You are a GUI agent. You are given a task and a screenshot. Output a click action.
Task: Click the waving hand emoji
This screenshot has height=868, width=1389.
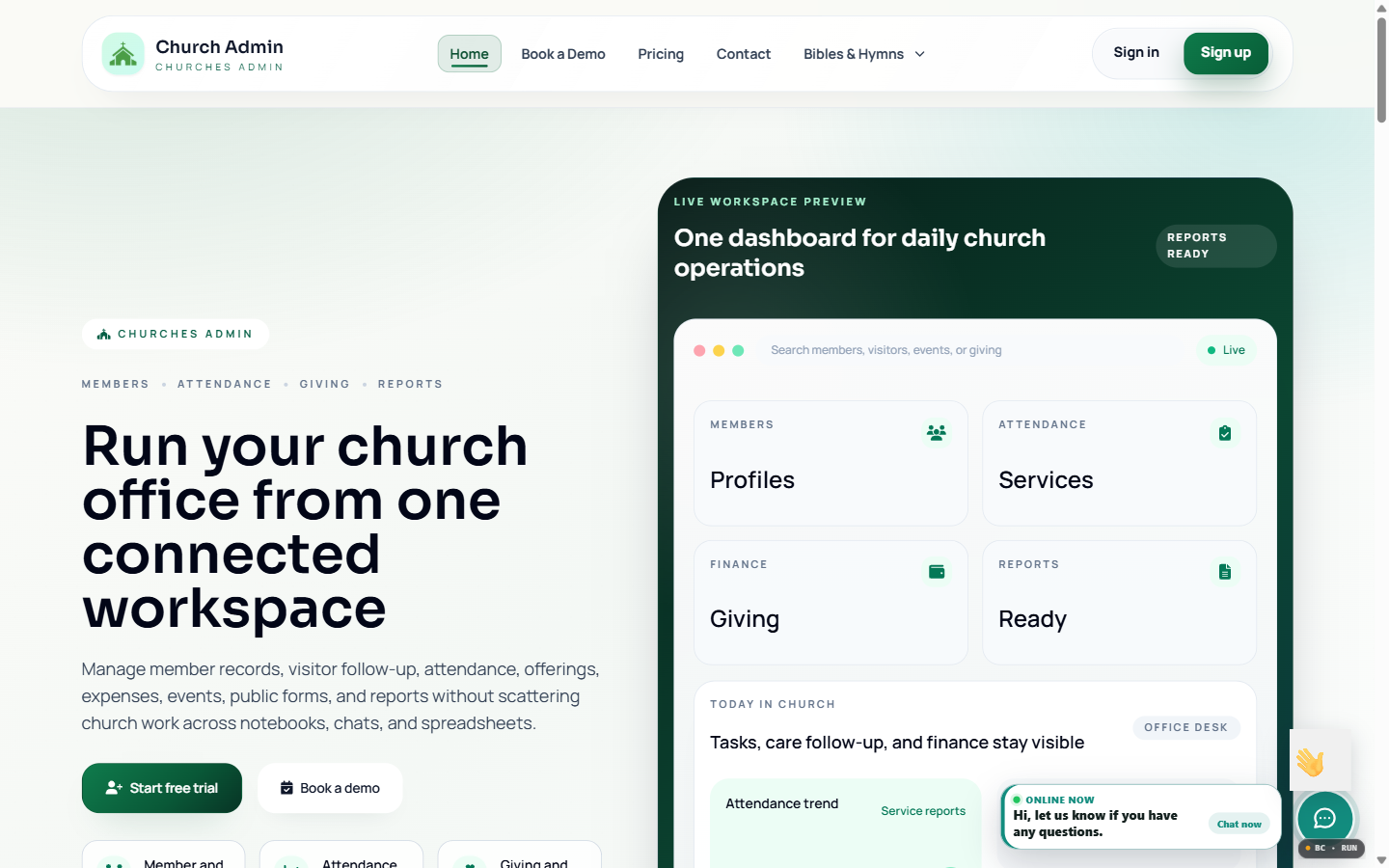(x=1310, y=762)
